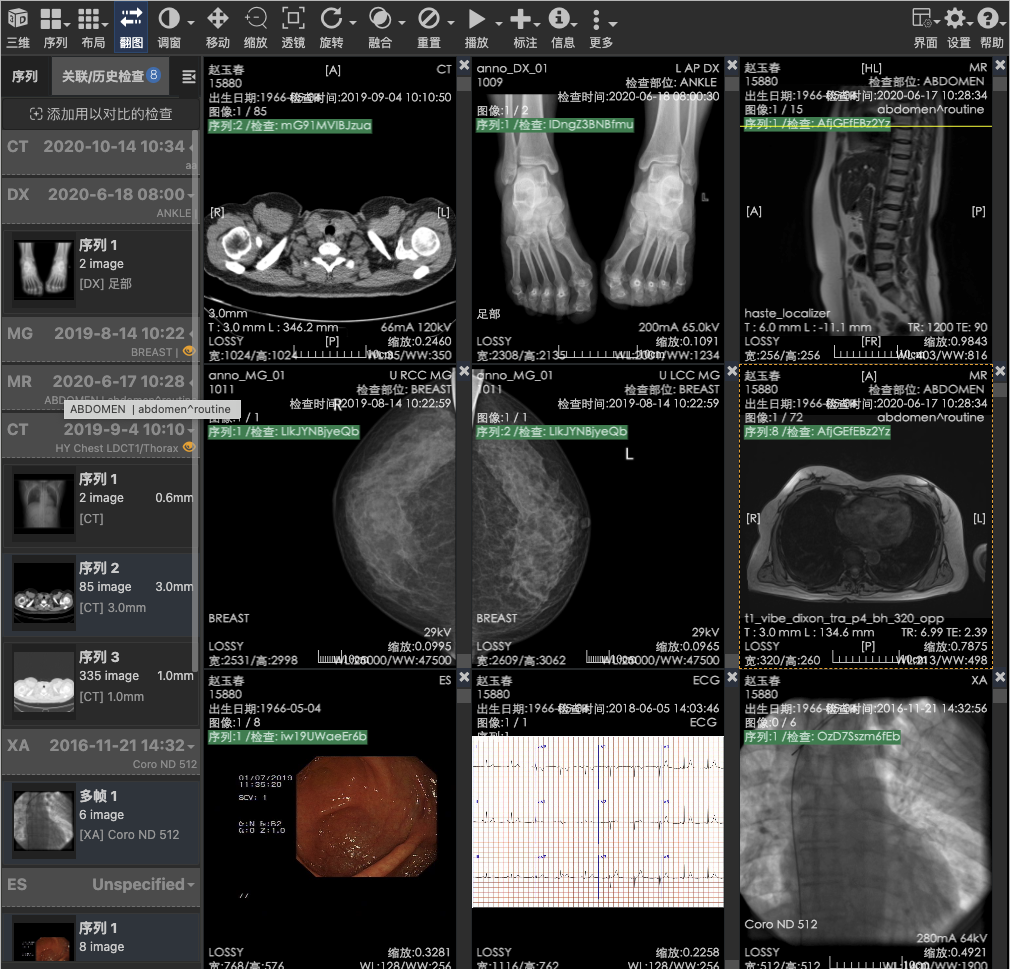Image resolution: width=1010 pixels, height=969 pixels.
Task: Switch to the 序列 tab
Action: point(25,76)
